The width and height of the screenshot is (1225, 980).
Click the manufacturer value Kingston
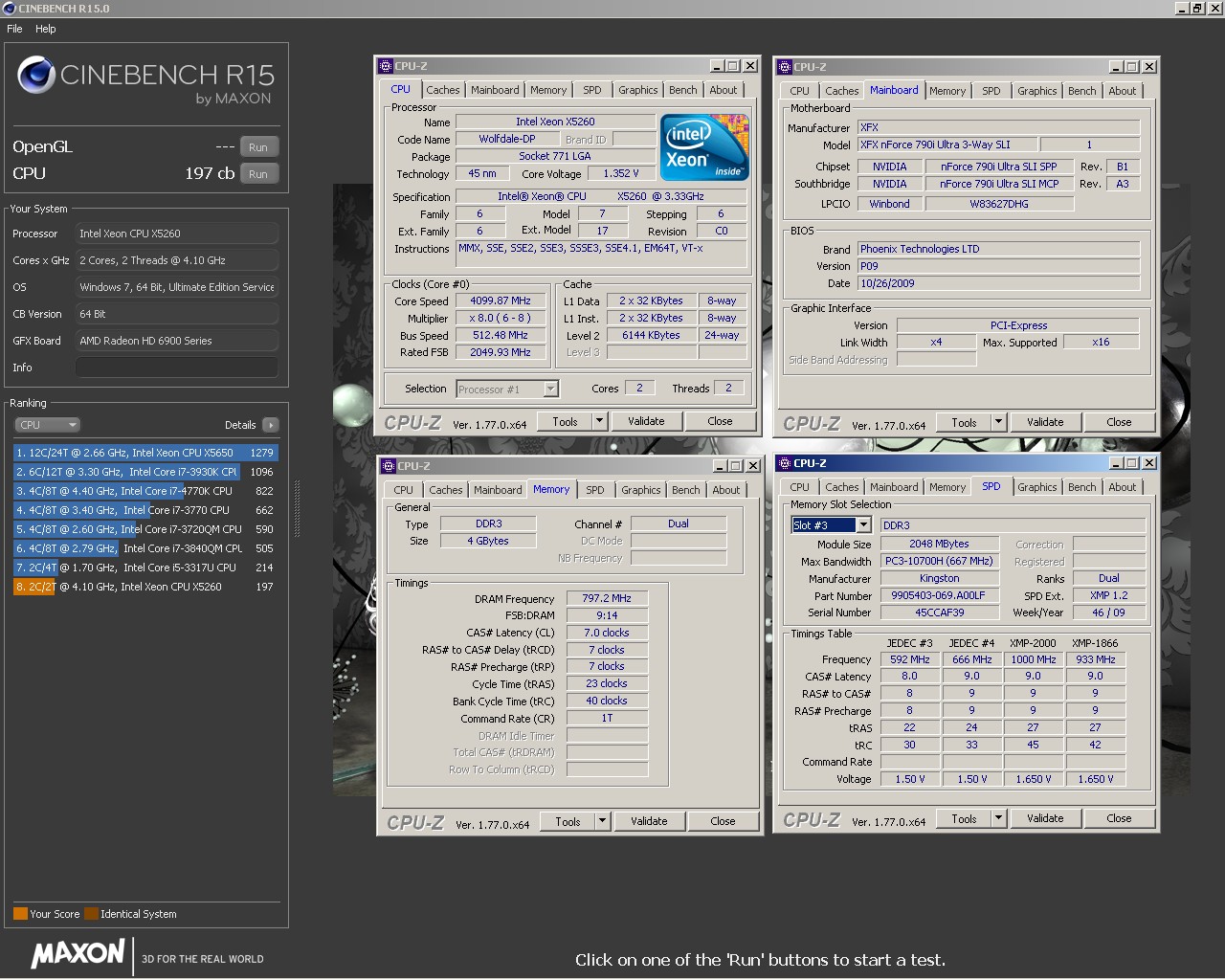[939, 578]
